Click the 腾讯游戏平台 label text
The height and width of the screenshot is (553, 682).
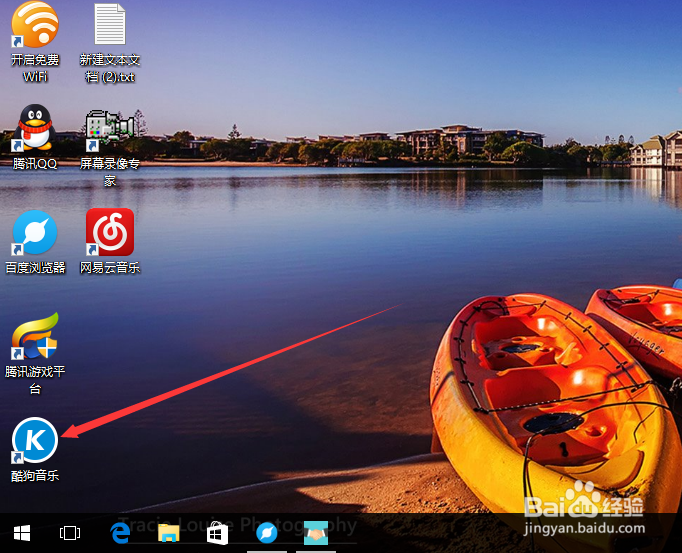[35, 380]
